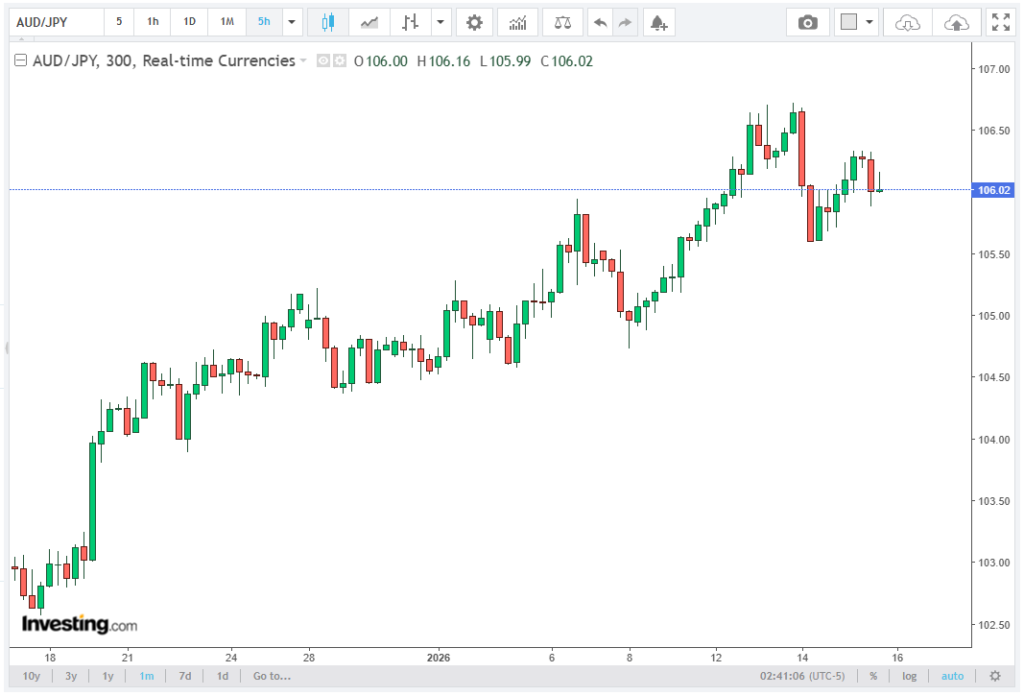Select the candlestick chart style icon

coord(327,22)
